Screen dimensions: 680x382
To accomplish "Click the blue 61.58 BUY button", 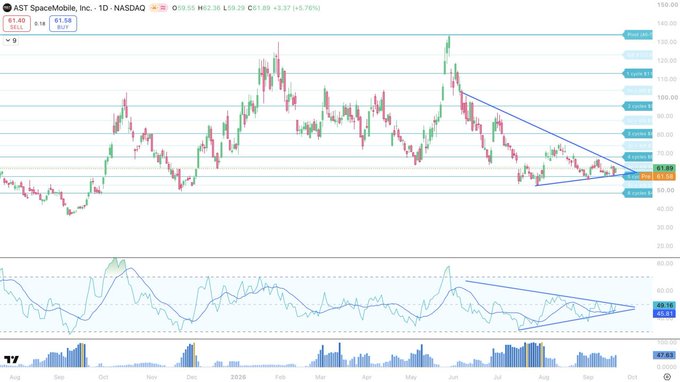I will [63, 23].
